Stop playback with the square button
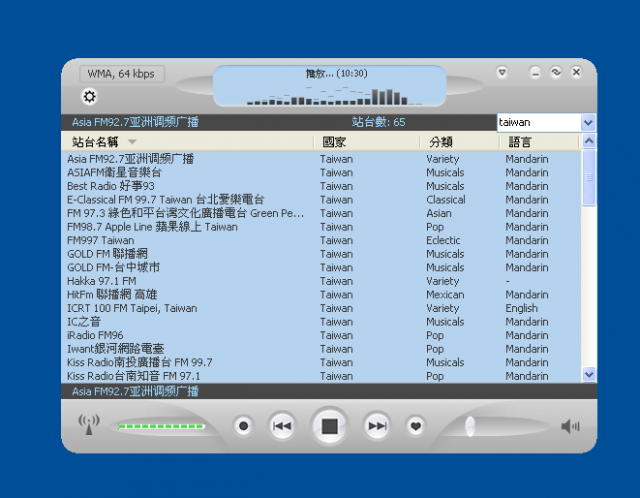 coord(329,426)
